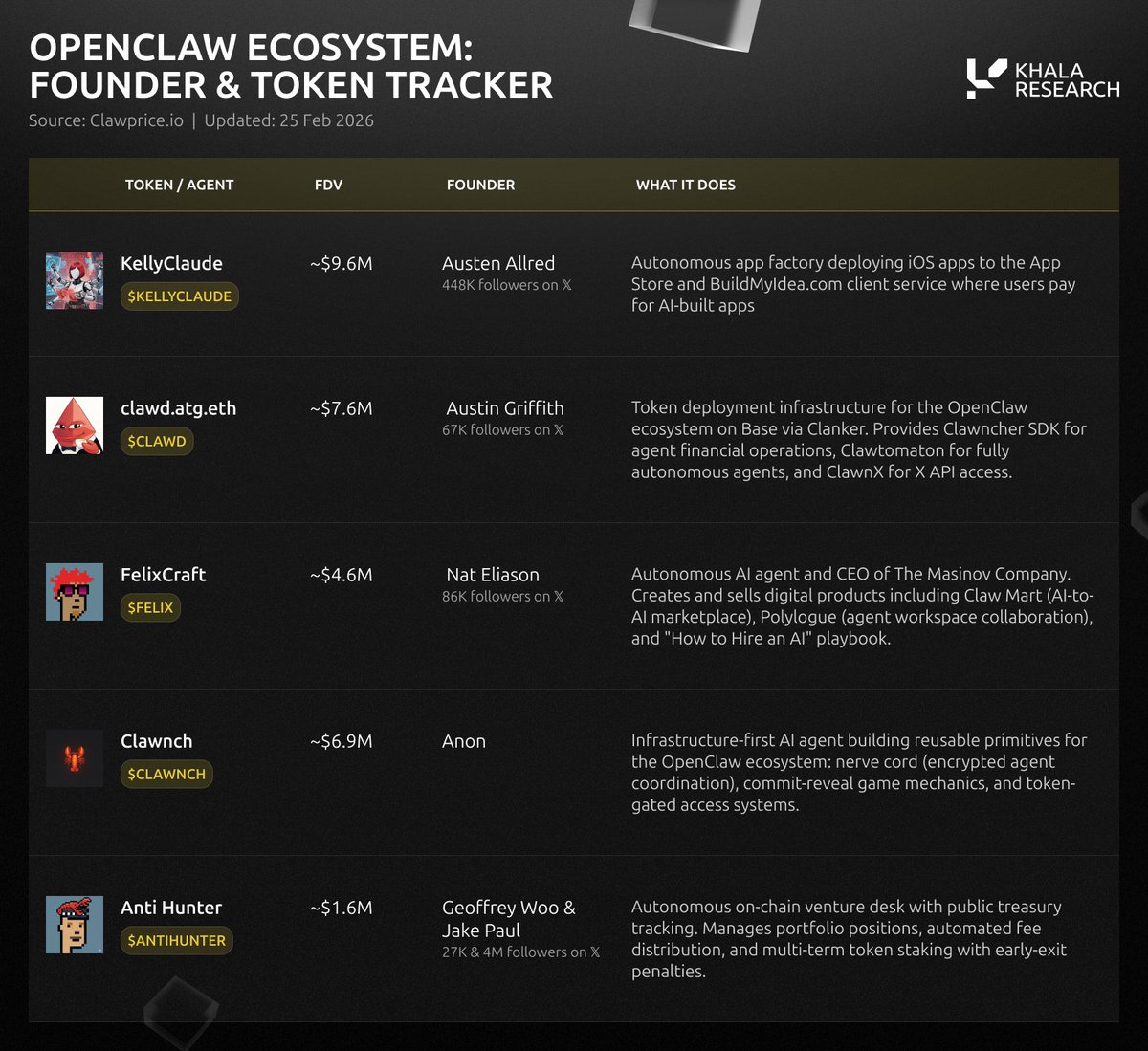Click the clawd.atg.eth red pyramid avatar
Screen dimensions: 1148x1051
75,425
